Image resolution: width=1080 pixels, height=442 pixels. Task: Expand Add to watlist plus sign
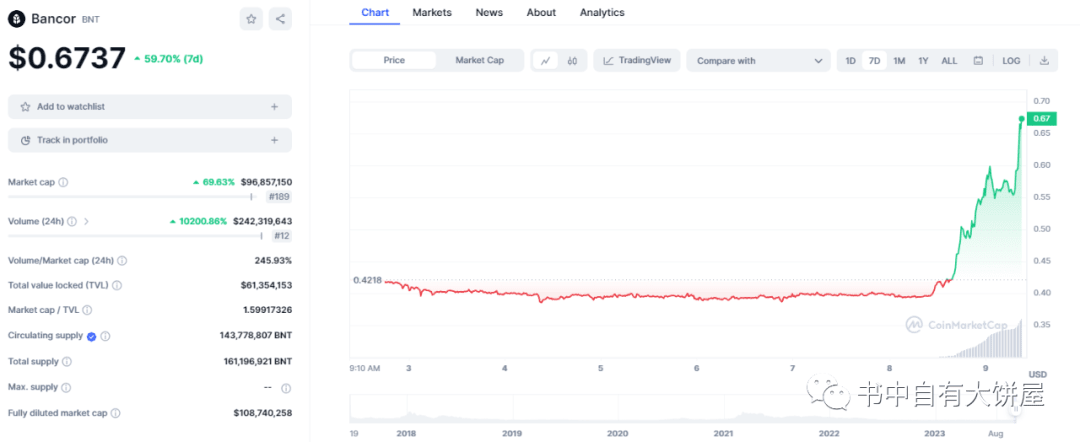[274, 107]
